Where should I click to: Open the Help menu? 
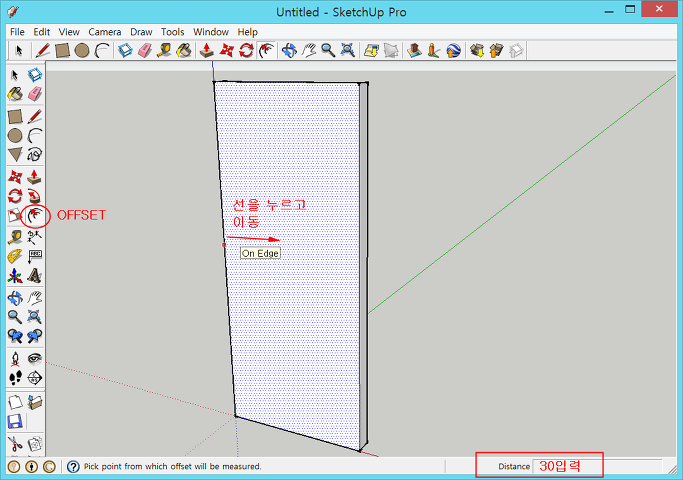click(x=247, y=32)
